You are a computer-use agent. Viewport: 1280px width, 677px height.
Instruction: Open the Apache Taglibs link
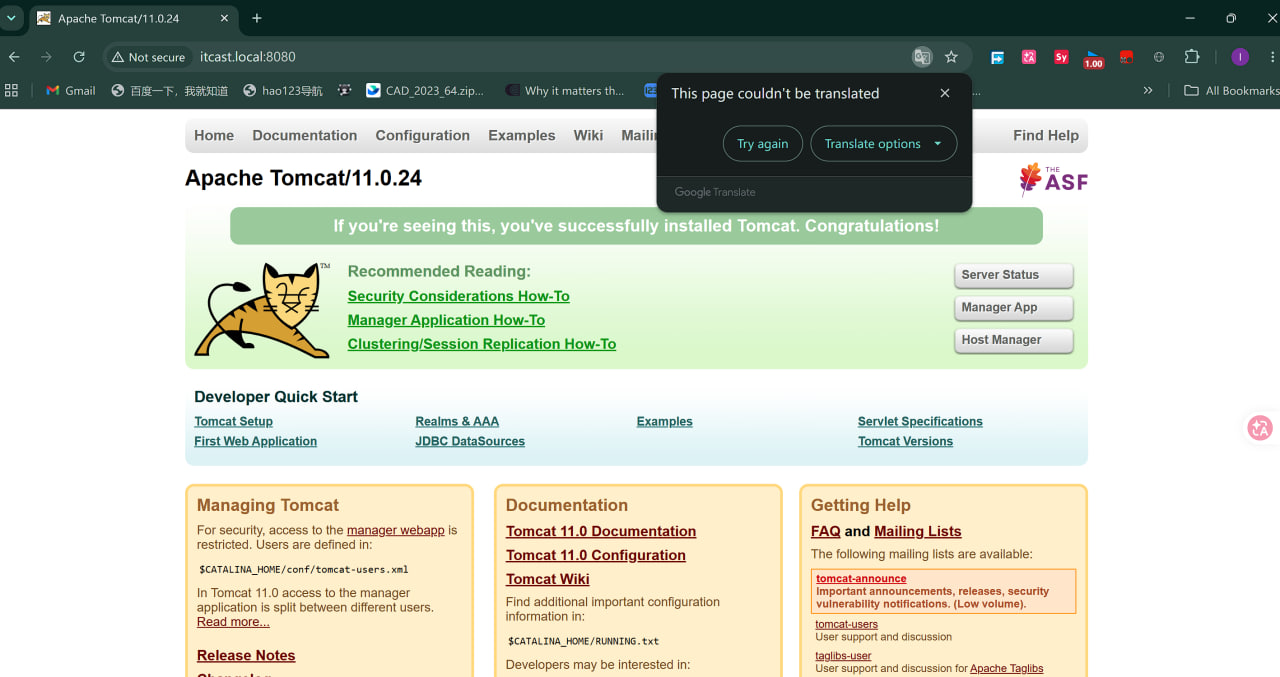click(1006, 668)
